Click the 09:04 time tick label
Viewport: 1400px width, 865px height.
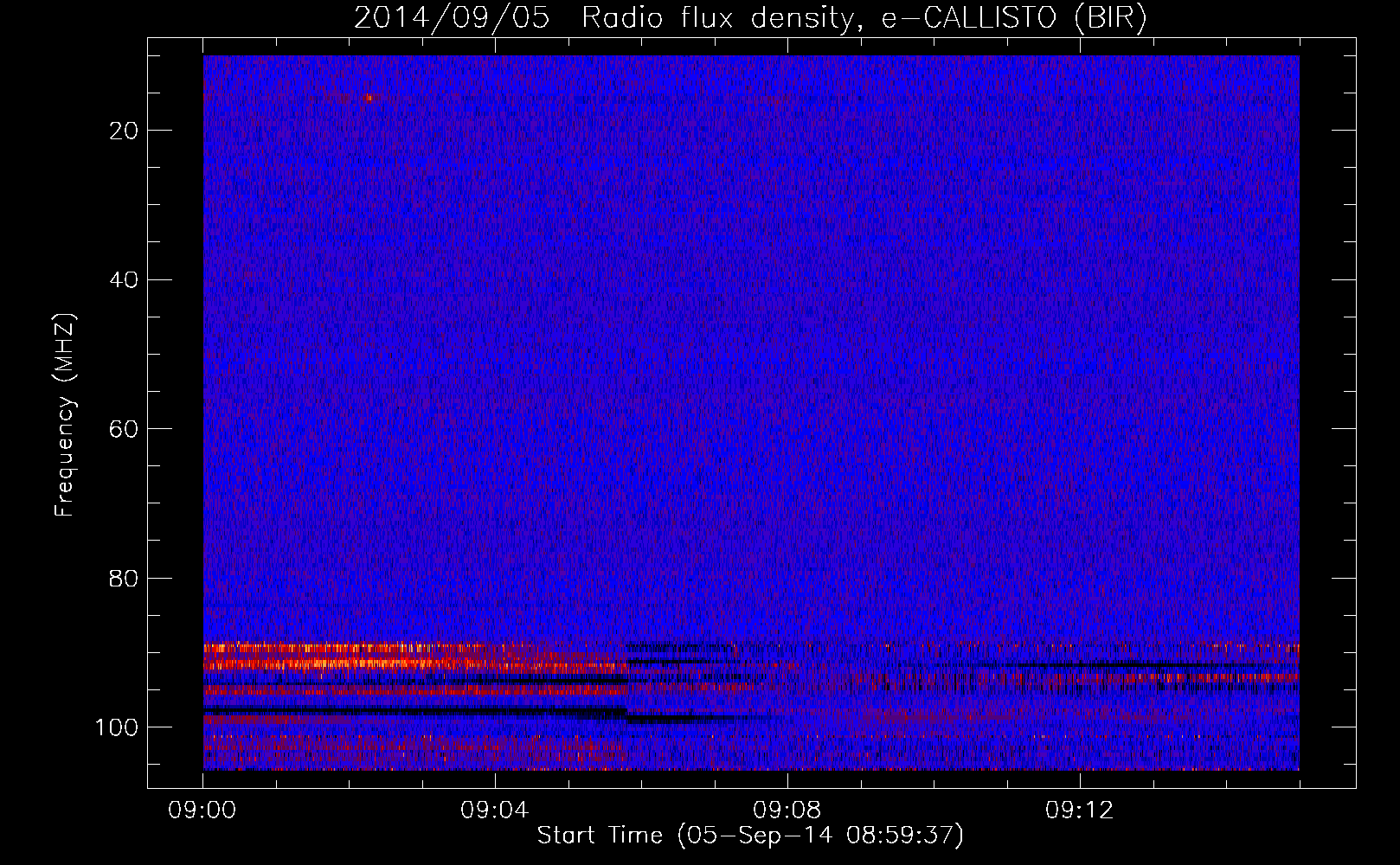[495, 811]
